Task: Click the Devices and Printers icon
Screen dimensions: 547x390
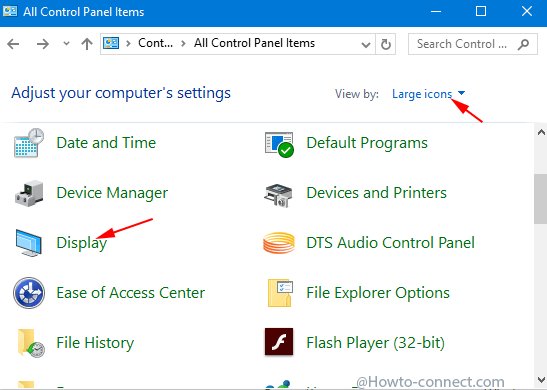Action: pos(278,195)
